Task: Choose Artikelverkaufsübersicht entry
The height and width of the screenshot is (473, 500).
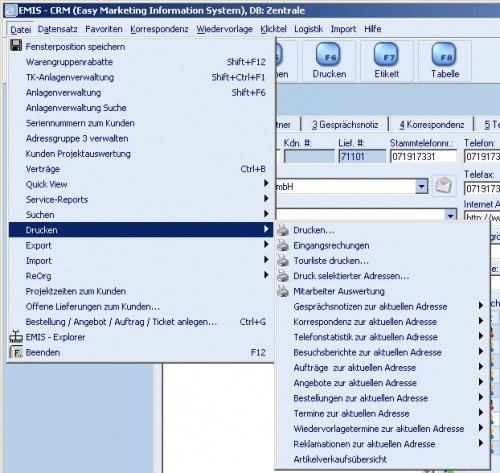Action: [382, 459]
